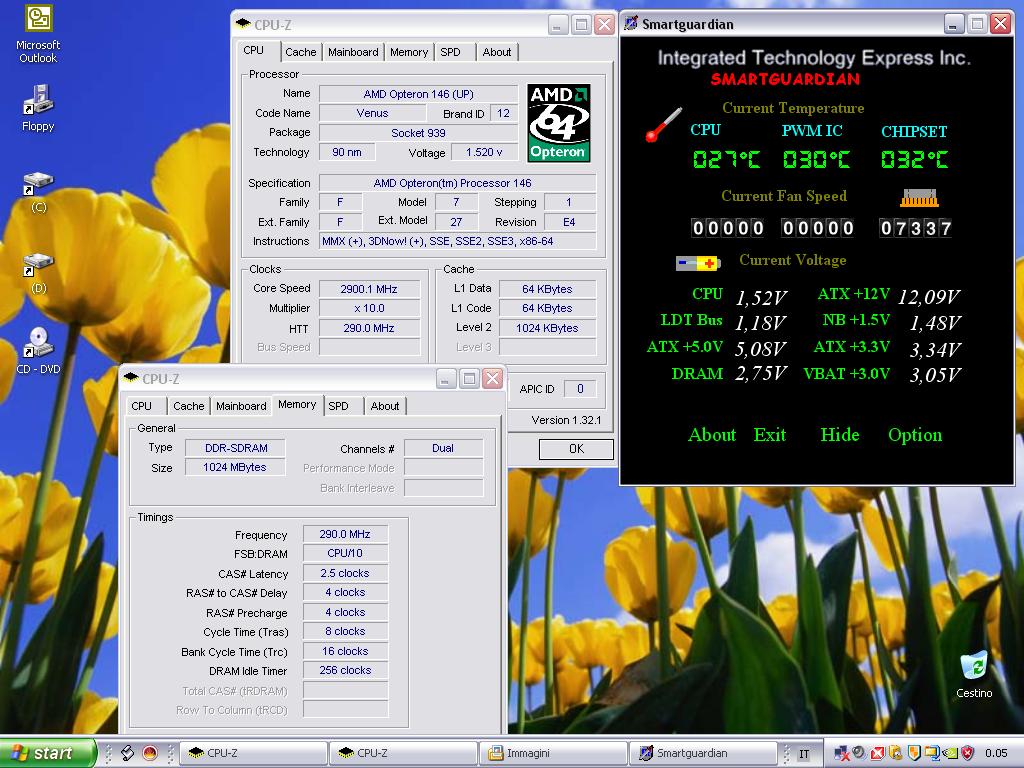The image size is (1024, 768).
Task: Select the CD - DVD desktop shortcut
Action: (x=38, y=351)
